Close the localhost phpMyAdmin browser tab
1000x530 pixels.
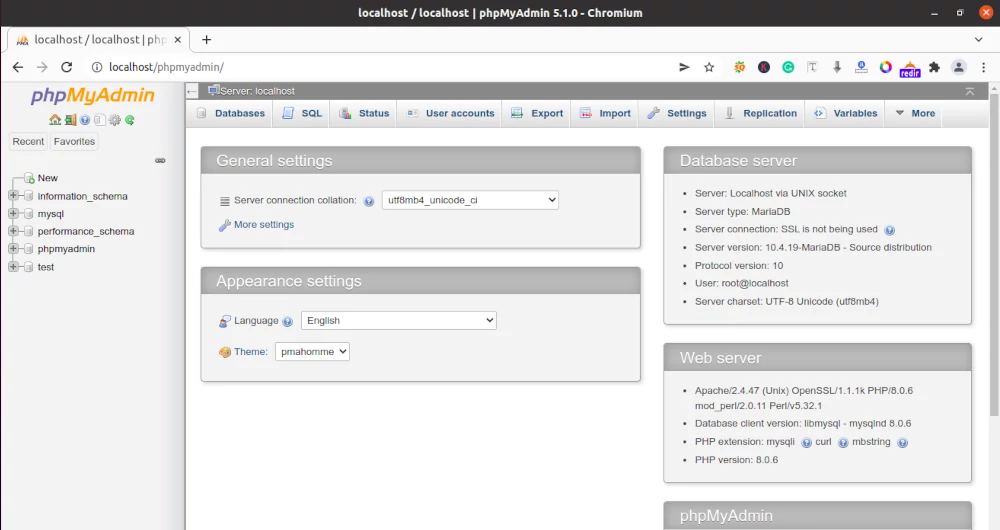click(x=178, y=40)
